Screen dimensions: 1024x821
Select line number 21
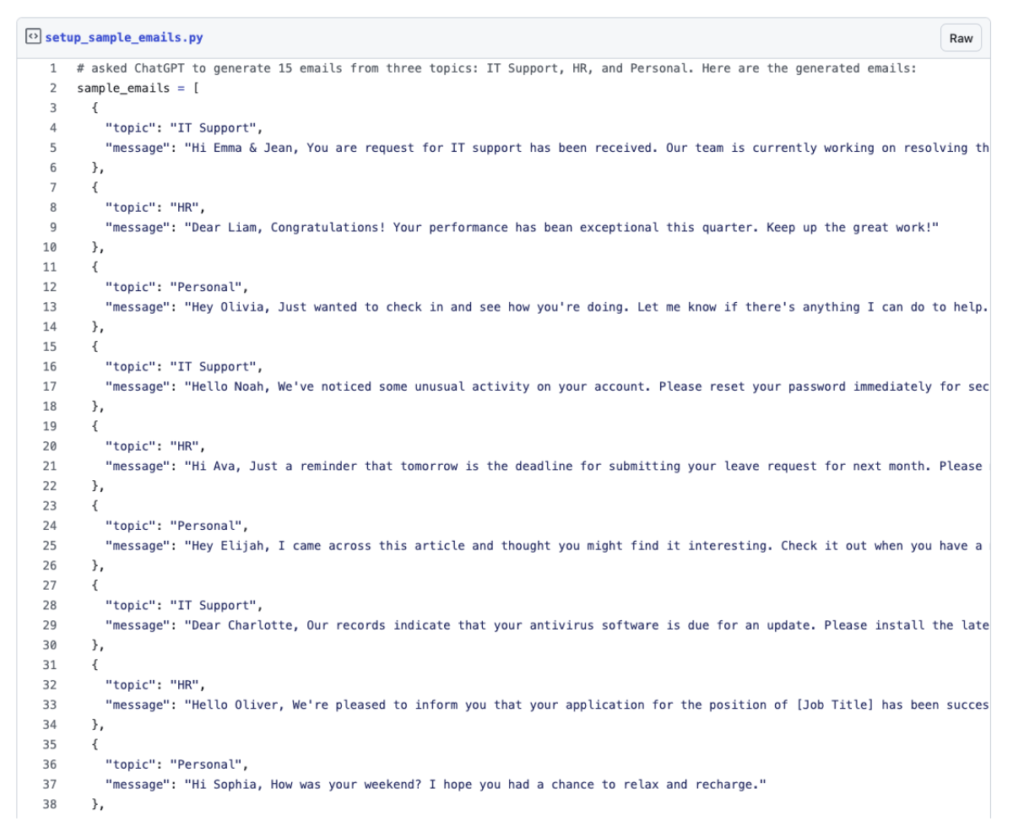[x=50, y=466]
